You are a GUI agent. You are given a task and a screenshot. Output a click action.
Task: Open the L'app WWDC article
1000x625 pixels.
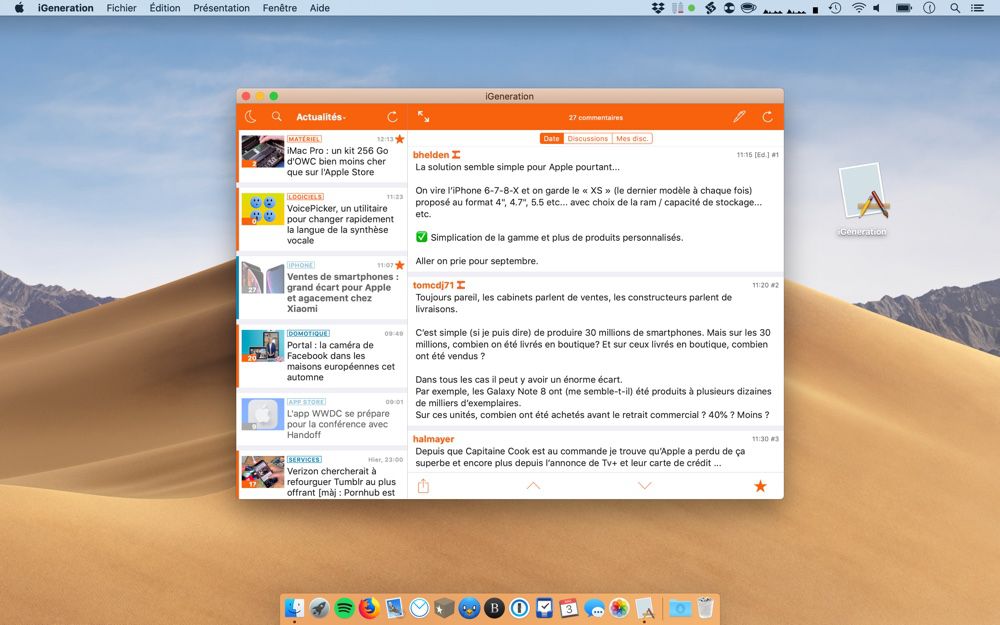322,419
